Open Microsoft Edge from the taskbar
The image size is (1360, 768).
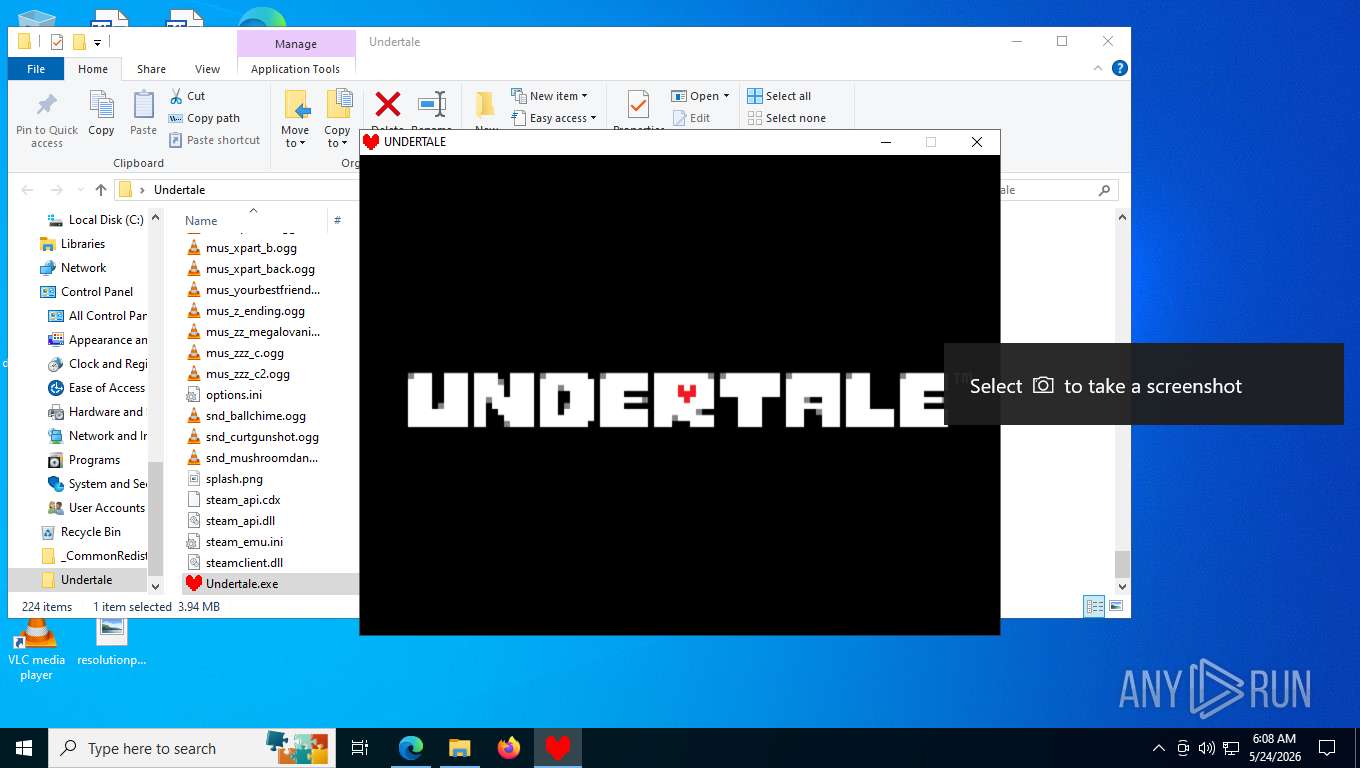point(411,748)
